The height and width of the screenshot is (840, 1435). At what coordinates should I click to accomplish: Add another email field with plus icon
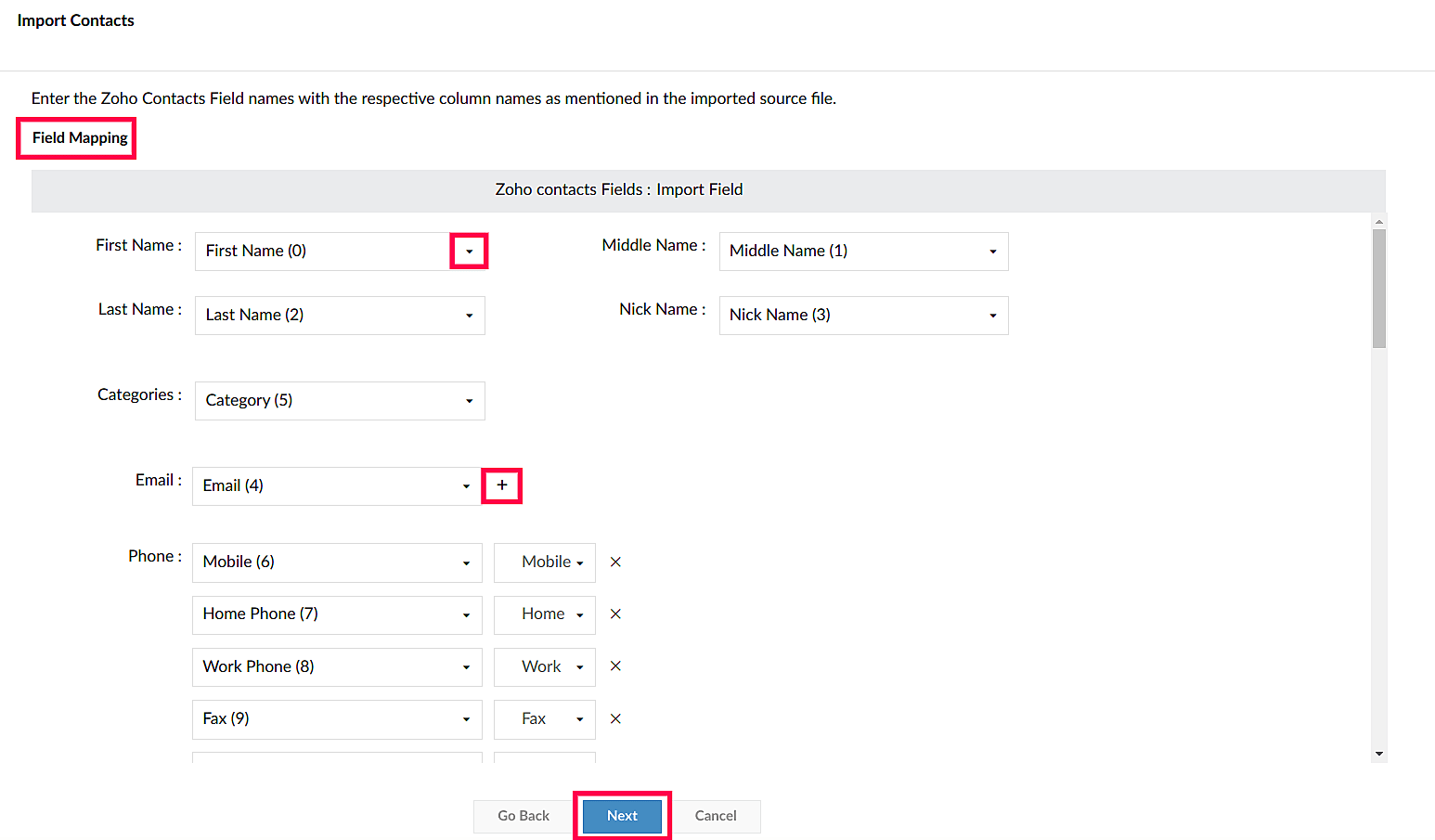click(x=502, y=485)
